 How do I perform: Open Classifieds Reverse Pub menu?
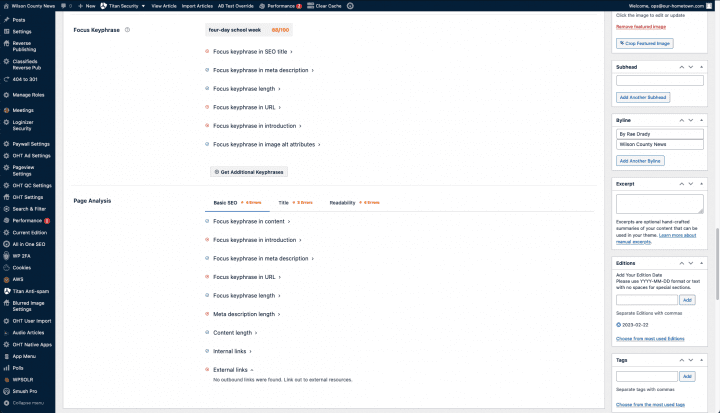coord(26,64)
